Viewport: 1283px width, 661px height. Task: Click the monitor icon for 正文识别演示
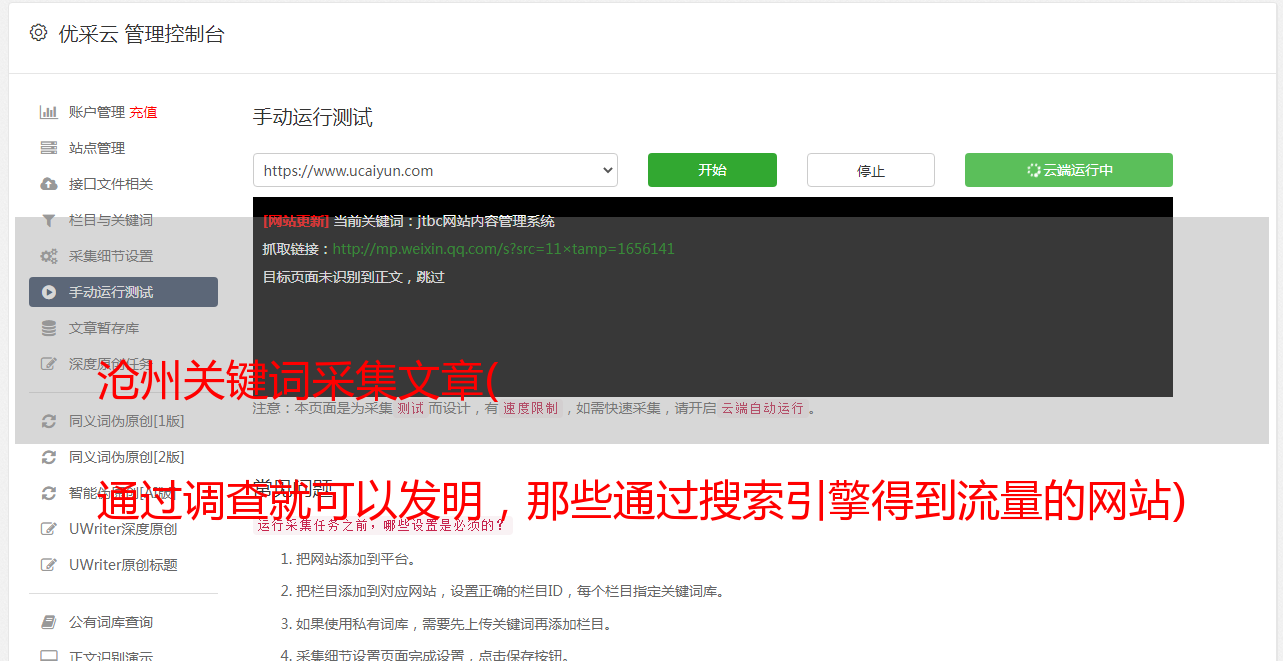click(x=48, y=657)
